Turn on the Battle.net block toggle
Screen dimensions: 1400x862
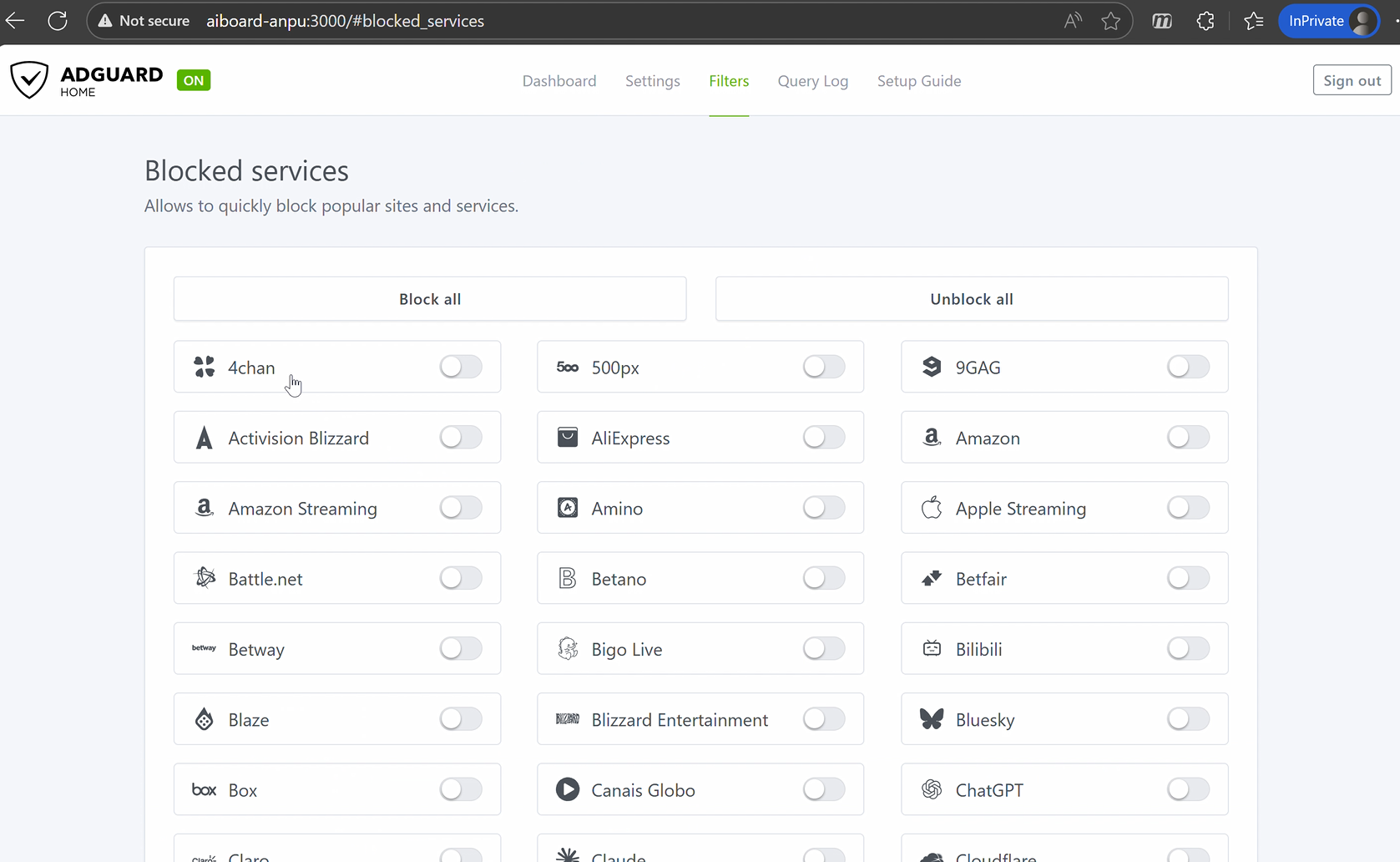point(461,578)
